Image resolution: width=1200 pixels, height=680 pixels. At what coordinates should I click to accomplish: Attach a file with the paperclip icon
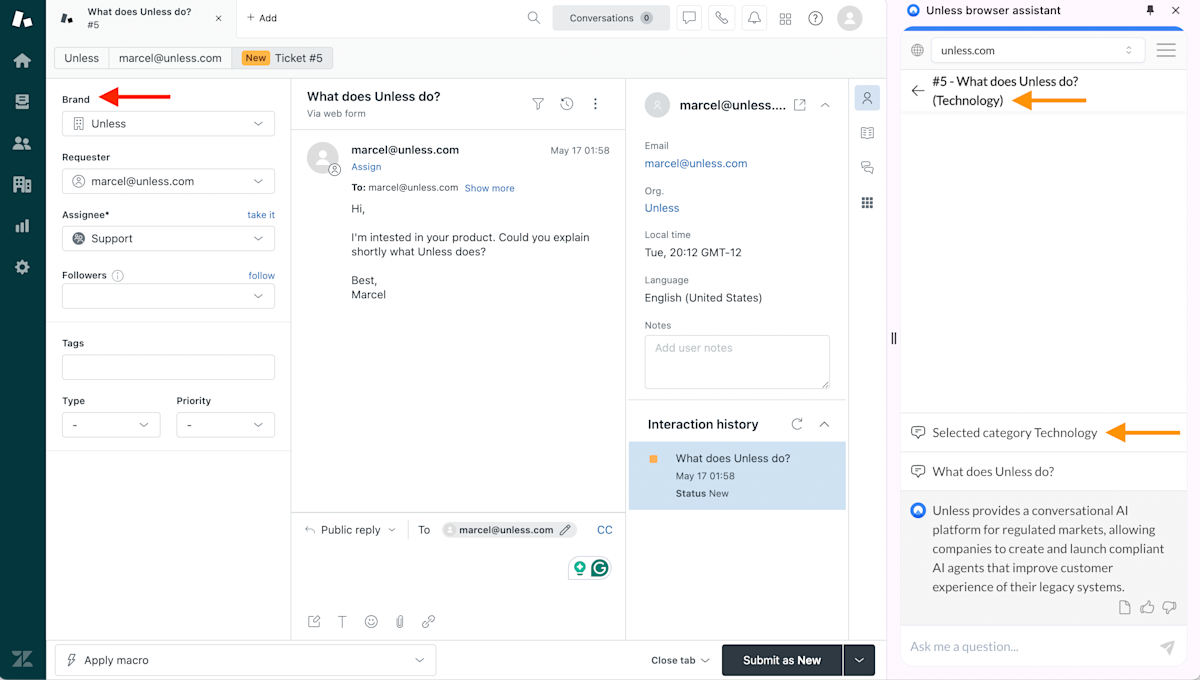[400, 621]
